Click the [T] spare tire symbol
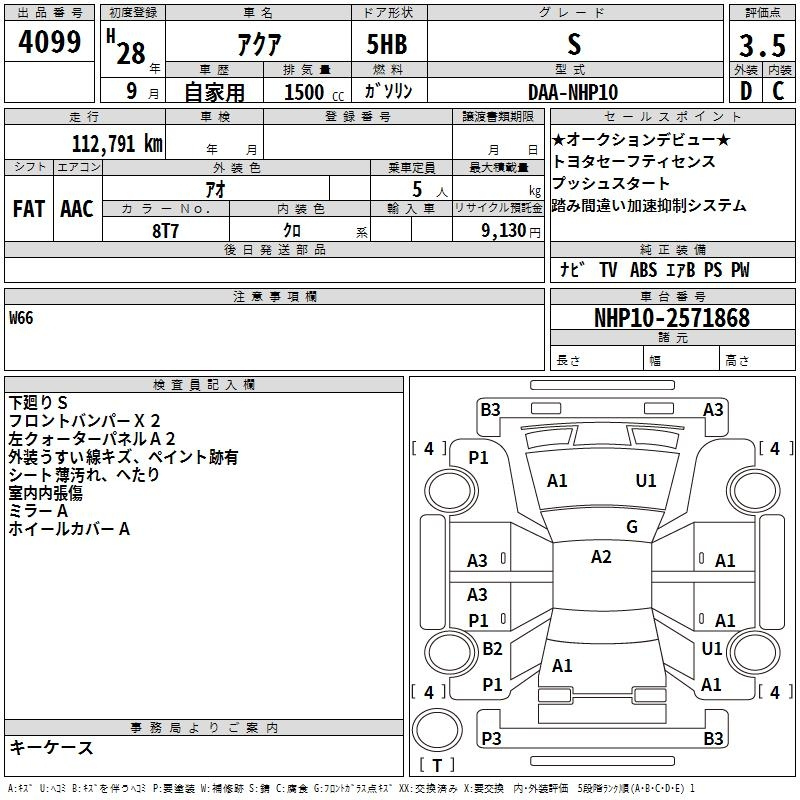The height and width of the screenshot is (800, 800). coord(436,766)
